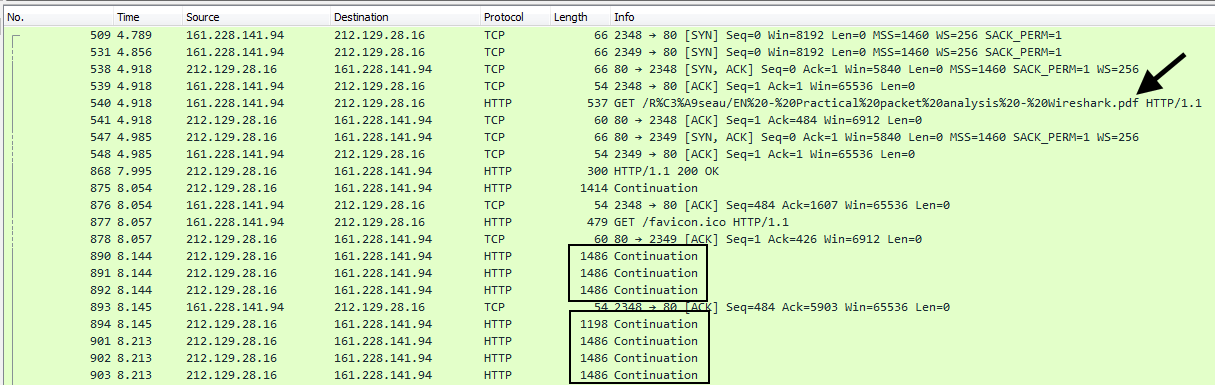Click length value 479

tap(598, 222)
